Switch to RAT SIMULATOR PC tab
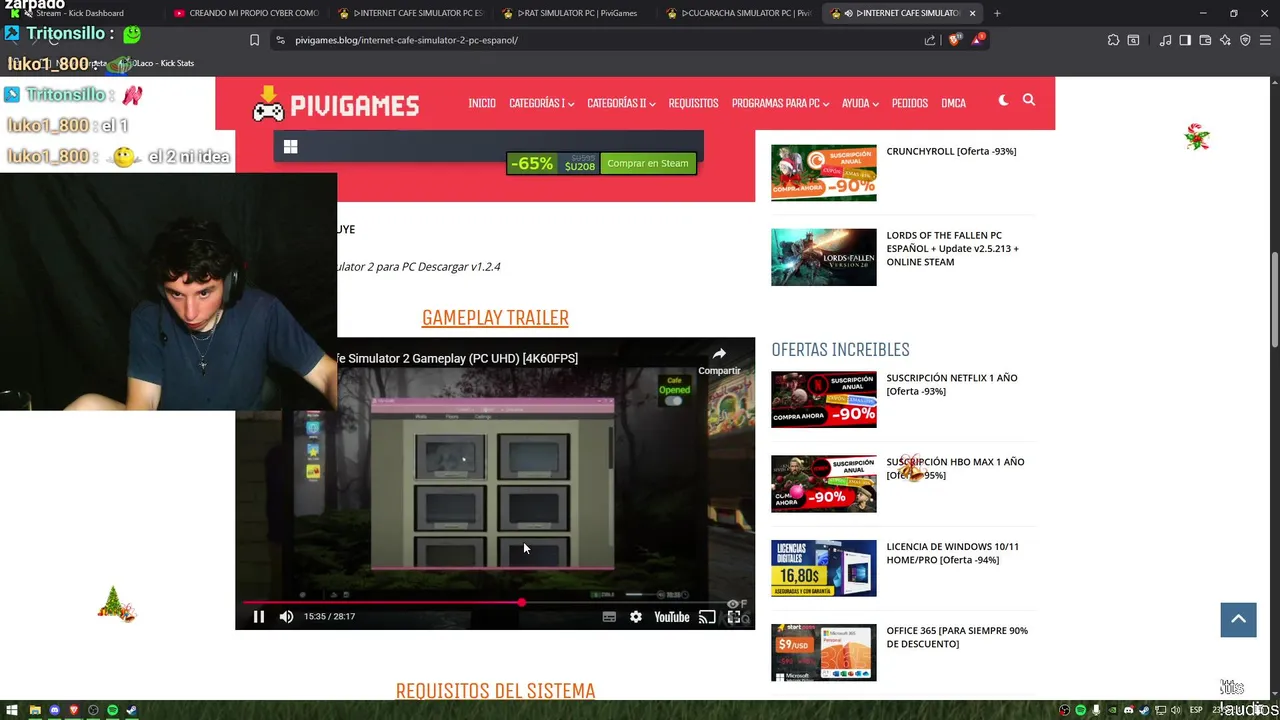This screenshot has height=720, width=1280. pos(570,13)
